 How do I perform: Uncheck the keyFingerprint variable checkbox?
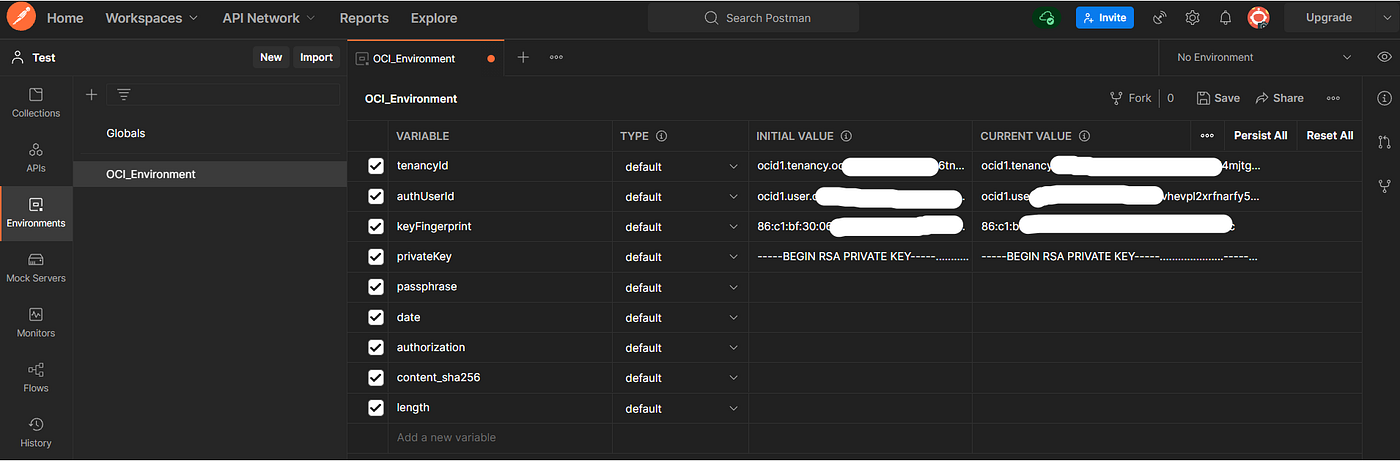[376, 226]
